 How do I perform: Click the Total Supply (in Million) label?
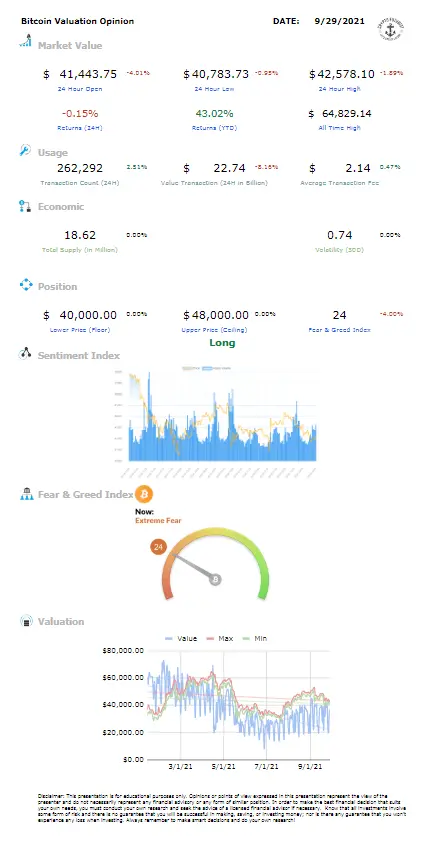79,249
